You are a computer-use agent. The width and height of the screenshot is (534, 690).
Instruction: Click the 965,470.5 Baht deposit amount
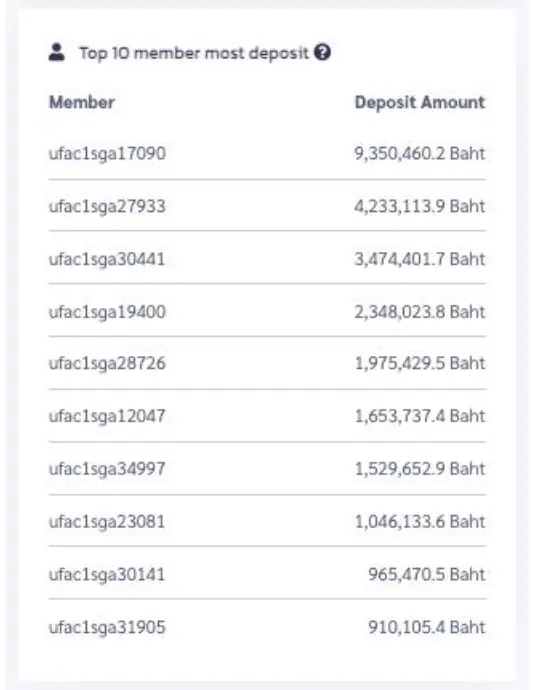tap(427, 574)
